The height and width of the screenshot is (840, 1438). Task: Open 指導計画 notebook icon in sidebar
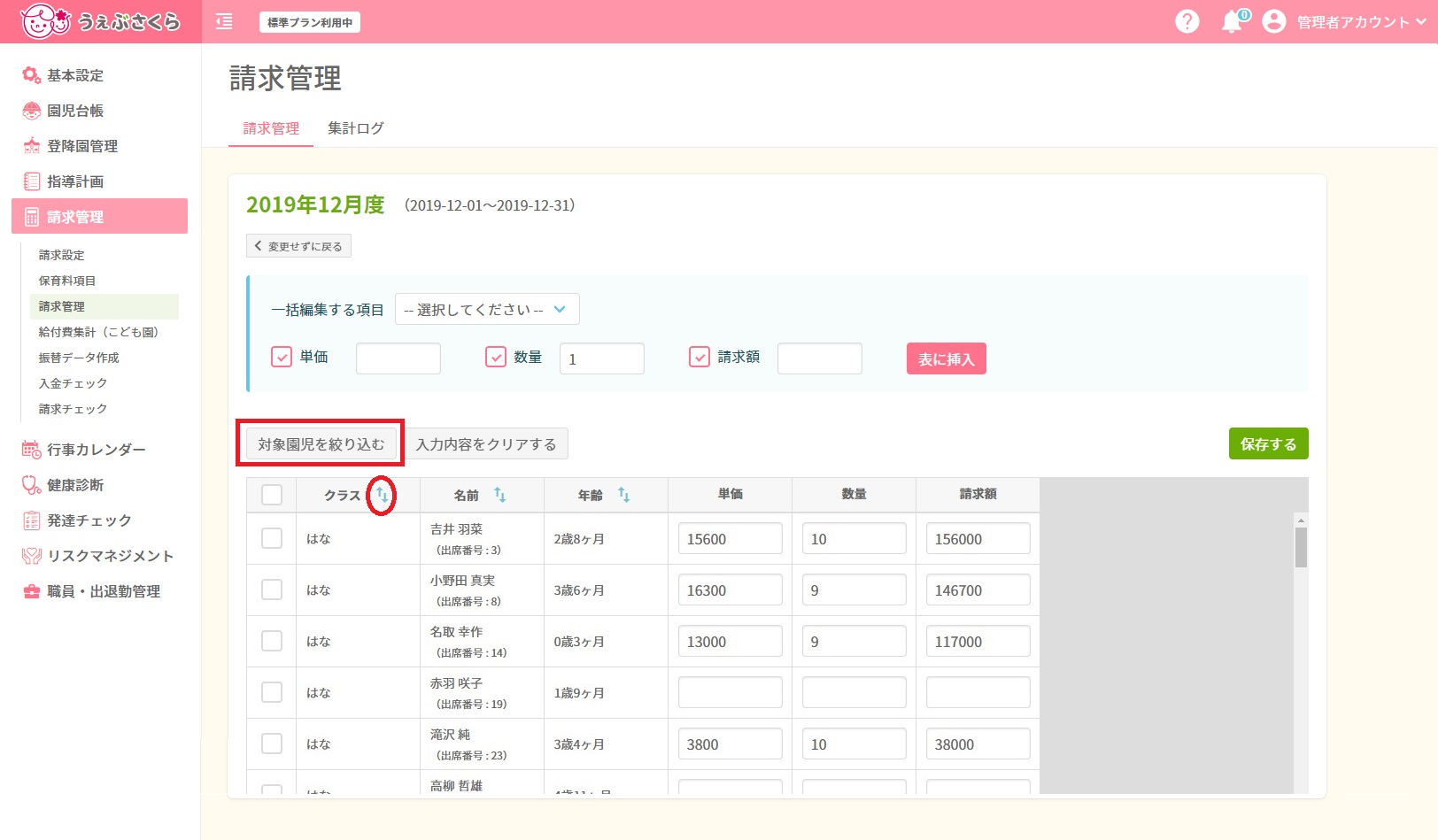pyautogui.click(x=32, y=181)
